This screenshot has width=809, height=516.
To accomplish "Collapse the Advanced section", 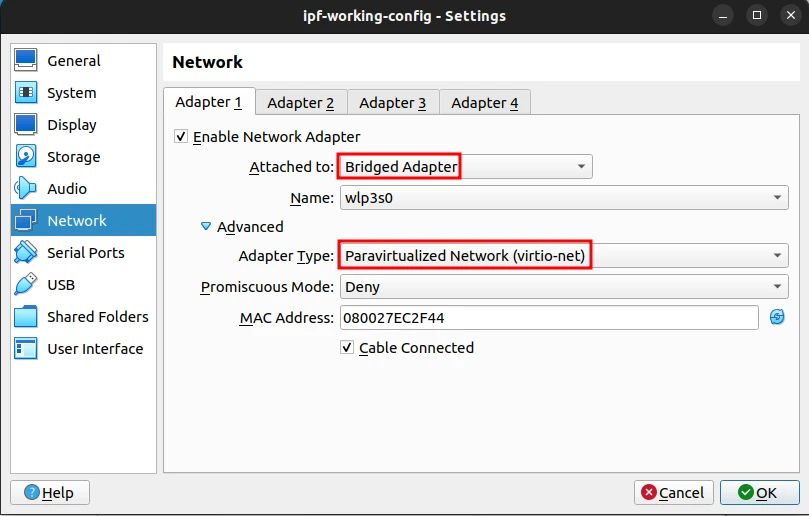I will (x=207, y=227).
